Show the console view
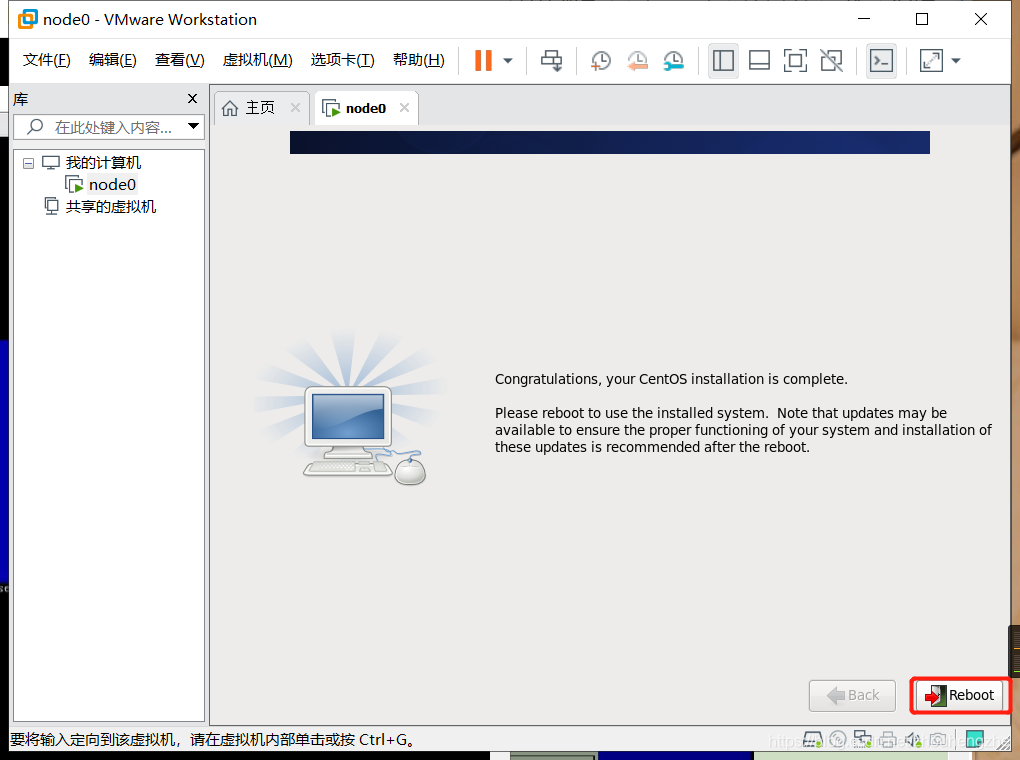Screen dimensions: 1020x760 [x=881, y=61]
